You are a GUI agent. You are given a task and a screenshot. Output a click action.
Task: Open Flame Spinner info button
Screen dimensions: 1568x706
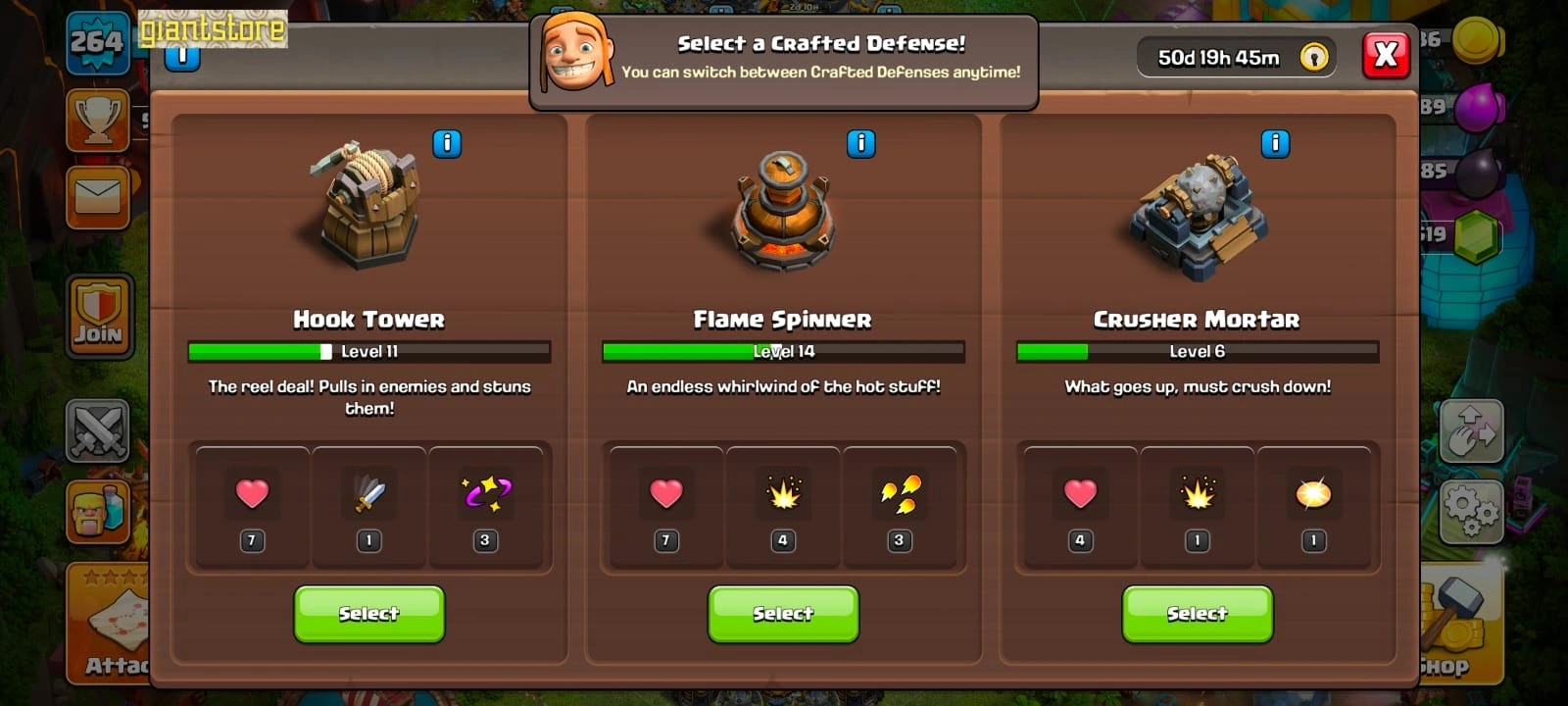click(860, 144)
